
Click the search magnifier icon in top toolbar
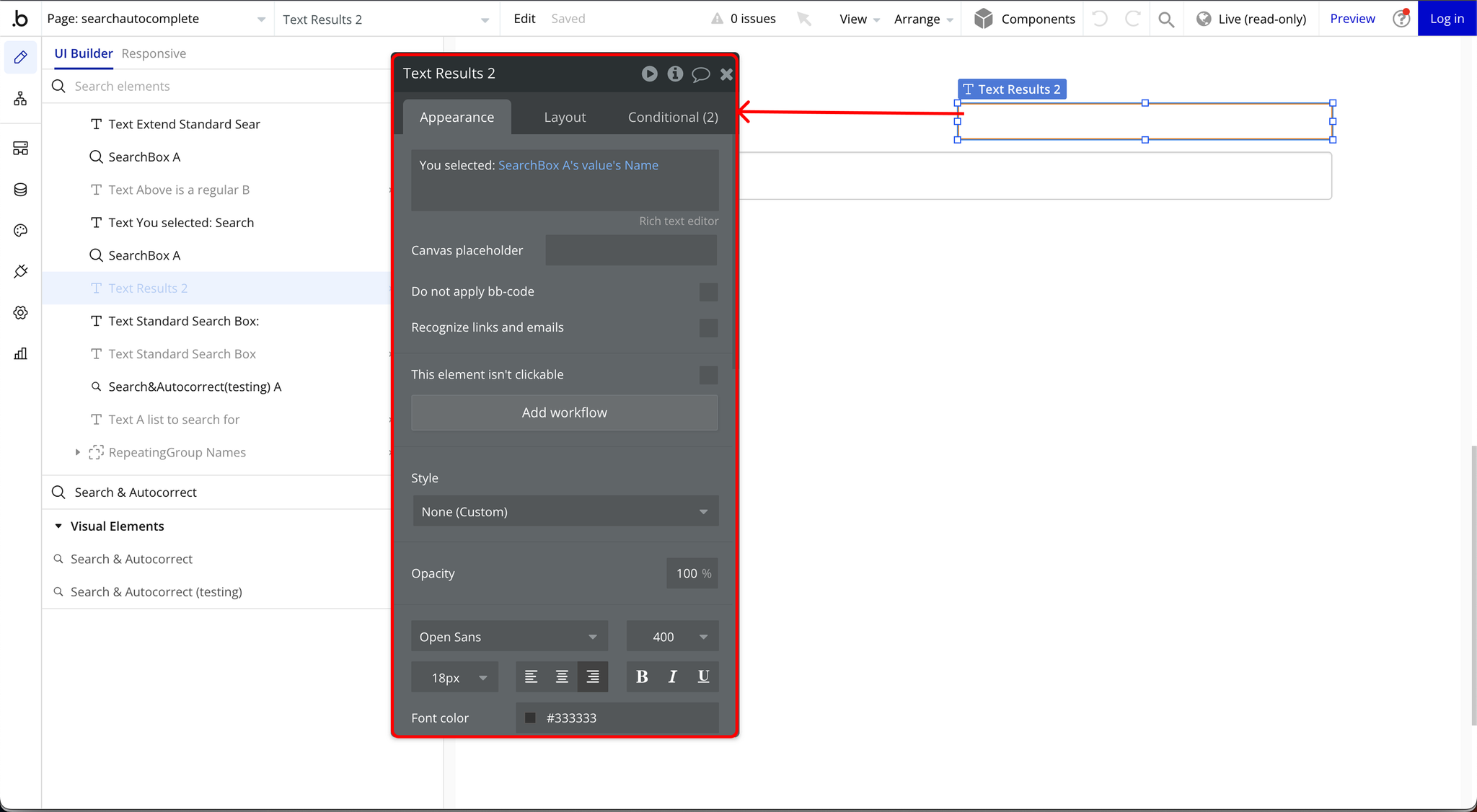click(x=1165, y=18)
